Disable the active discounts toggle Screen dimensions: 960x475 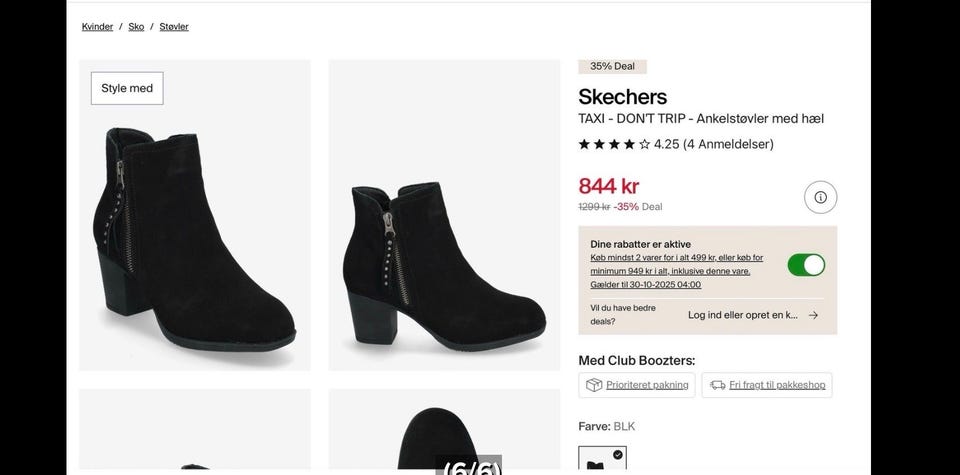click(806, 265)
